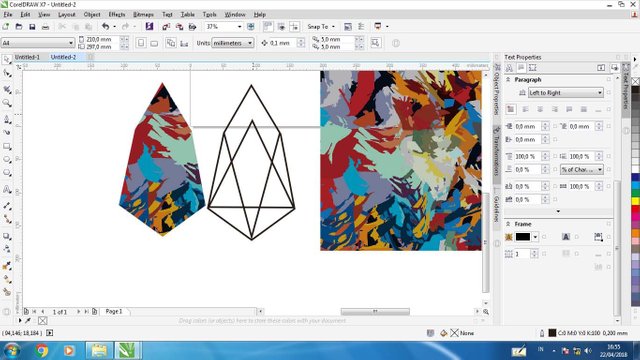This screenshot has height=360, width=640.
Task: Open Left to Right text direction dropdown
Action: (x=565, y=93)
